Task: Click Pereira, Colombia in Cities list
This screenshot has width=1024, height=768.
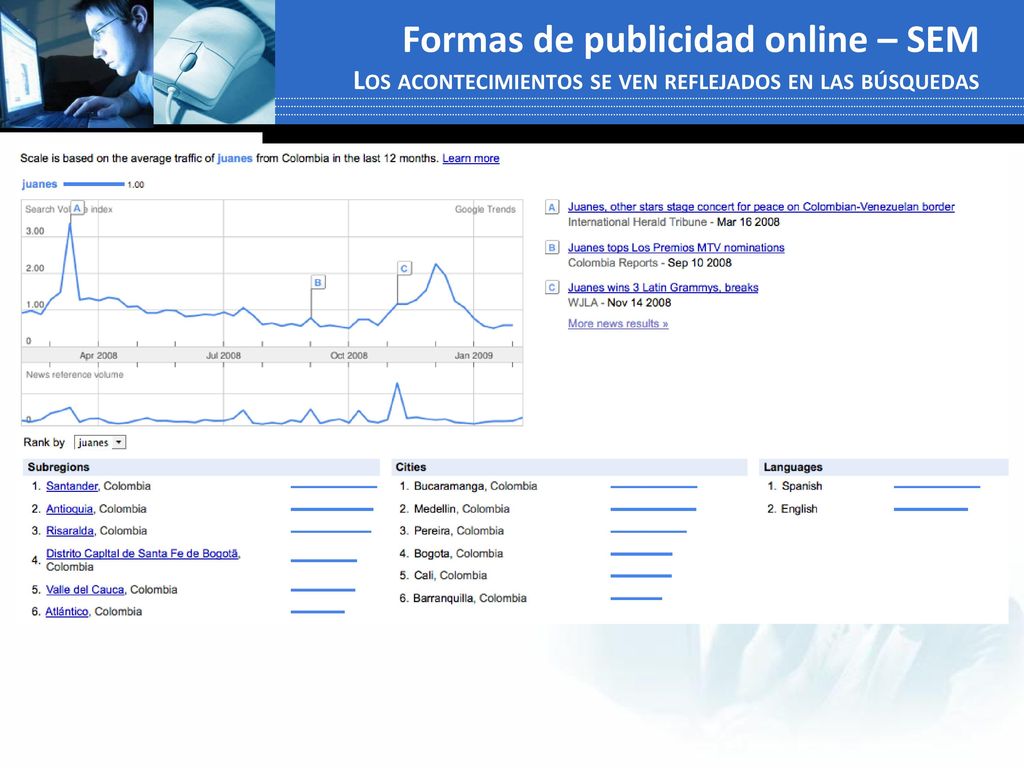Action: [x=459, y=531]
